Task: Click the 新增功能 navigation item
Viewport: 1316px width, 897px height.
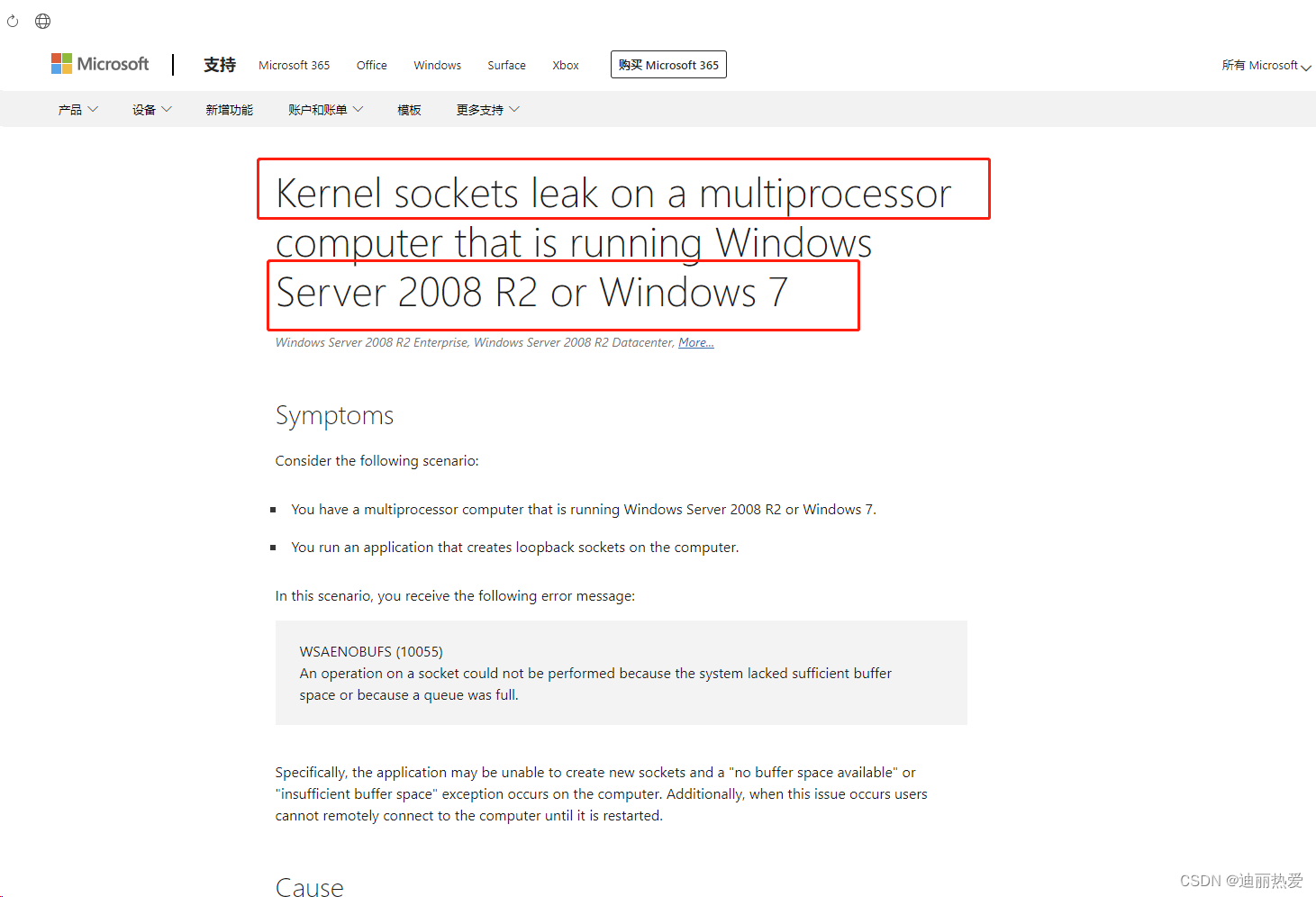Action: [230, 108]
